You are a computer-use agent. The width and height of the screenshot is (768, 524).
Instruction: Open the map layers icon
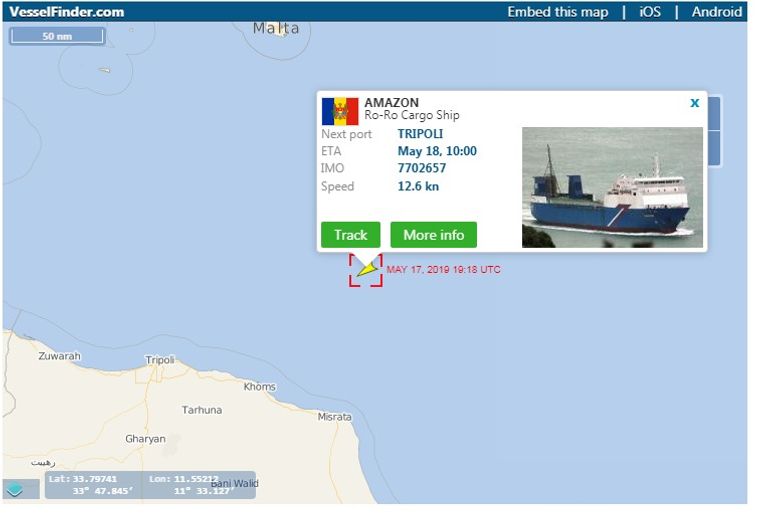pos(15,489)
